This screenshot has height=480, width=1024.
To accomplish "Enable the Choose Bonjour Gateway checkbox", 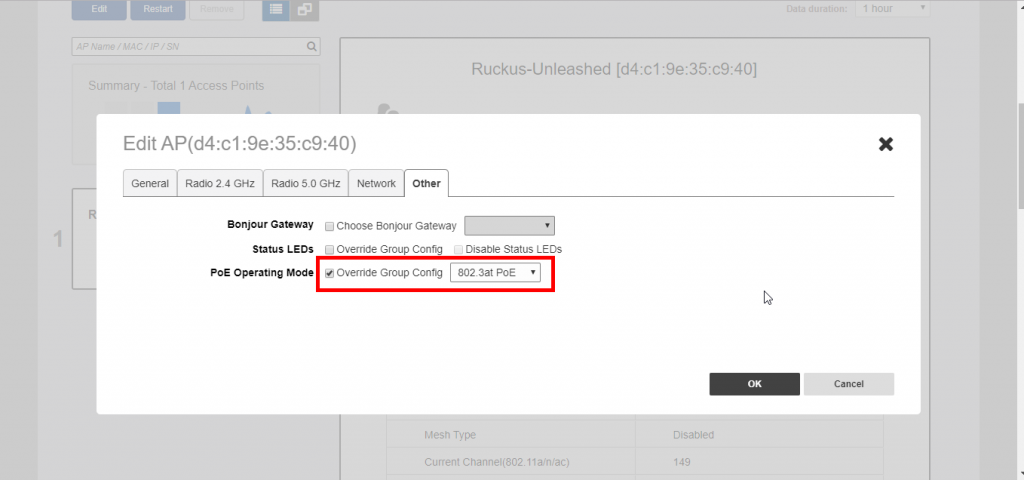I will [330, 226].
